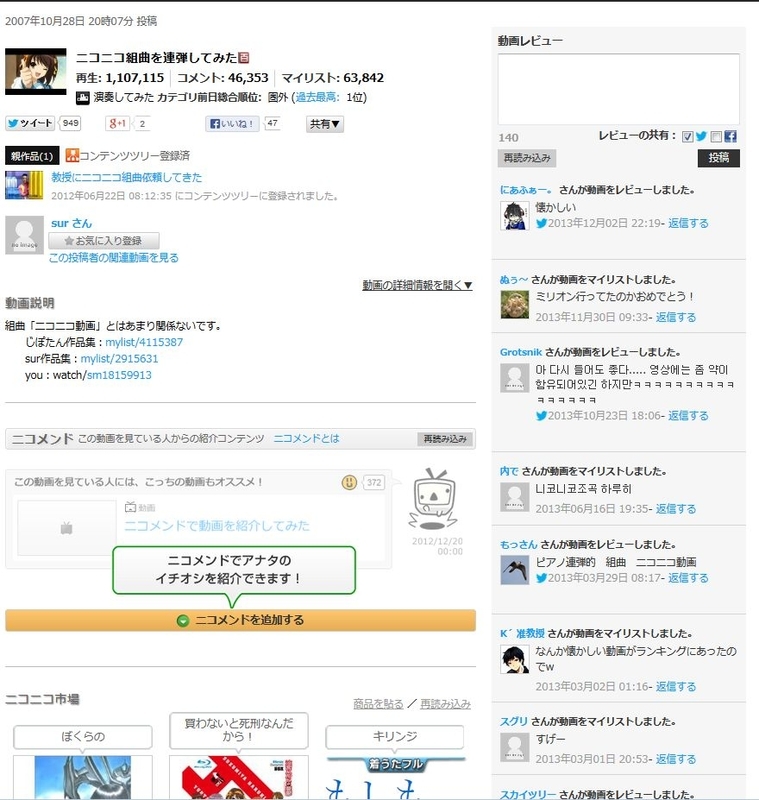Click the smiley face icon beside 372
This screenshot has height=800, width=759.
click(349, 482)
